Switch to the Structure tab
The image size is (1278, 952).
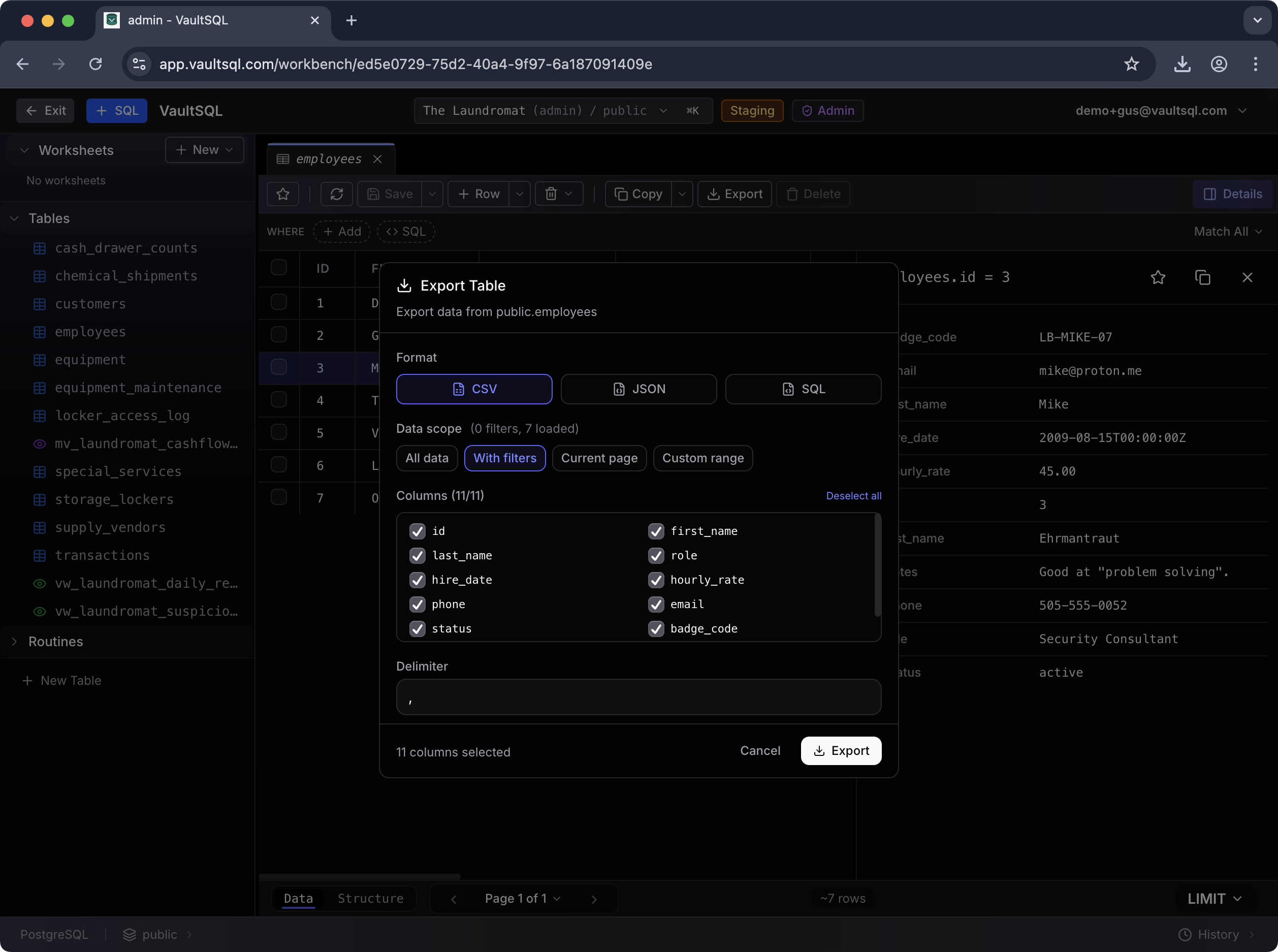pos(370,899)
